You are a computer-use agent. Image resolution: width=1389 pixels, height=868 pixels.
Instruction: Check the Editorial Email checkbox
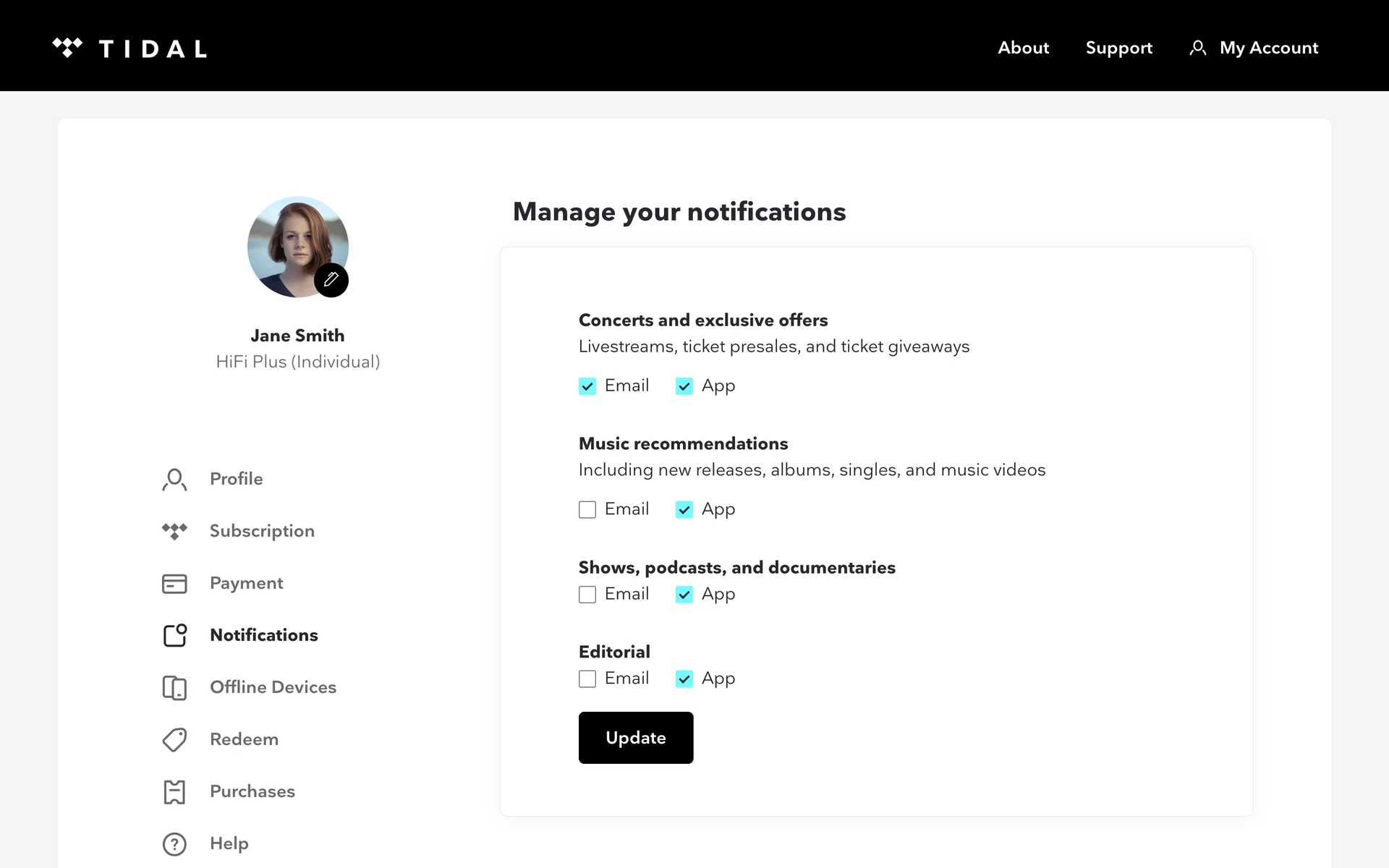tap(587, 679)
